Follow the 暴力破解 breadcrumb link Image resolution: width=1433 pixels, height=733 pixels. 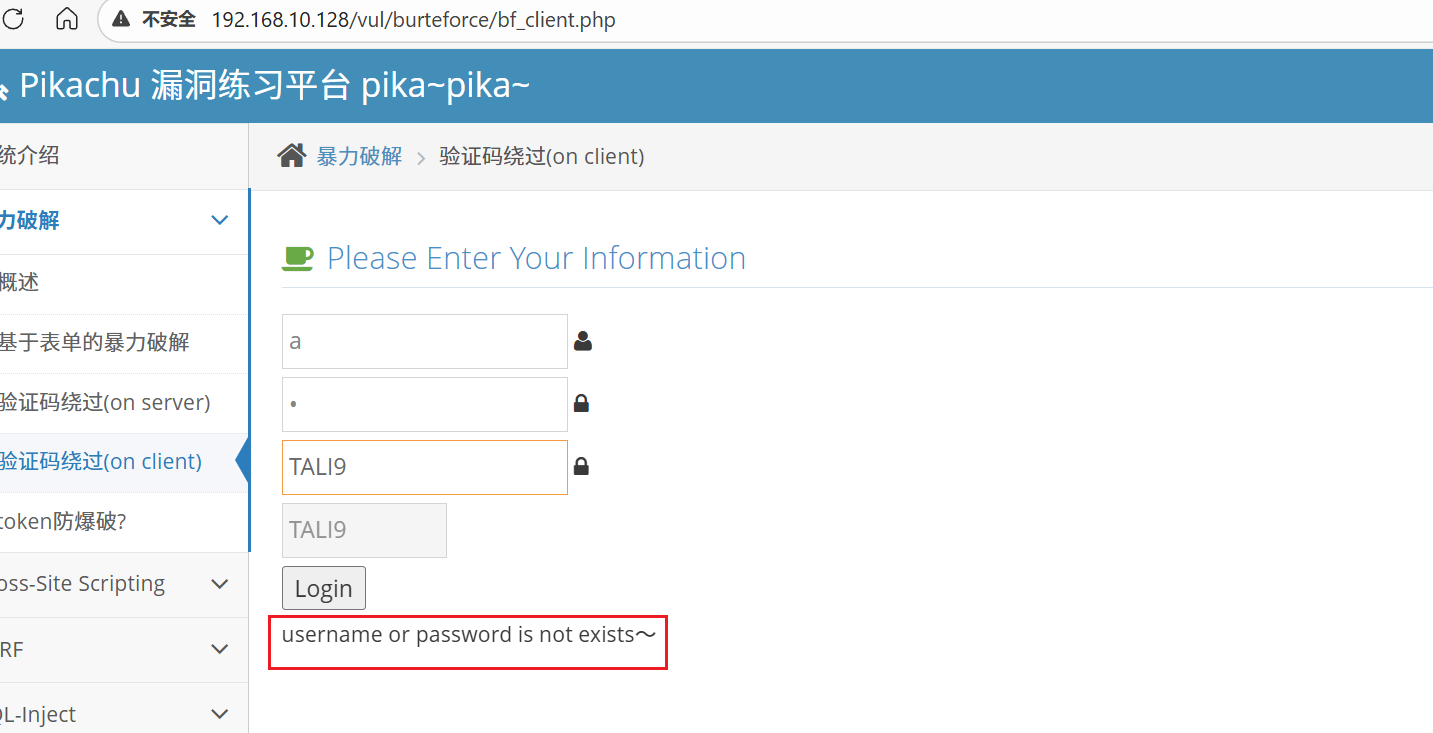point(359,156)
